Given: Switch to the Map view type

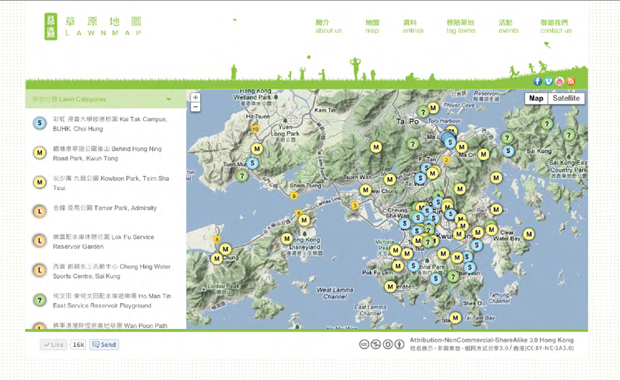Looking at the screenshot, I should tap(536, 98).
